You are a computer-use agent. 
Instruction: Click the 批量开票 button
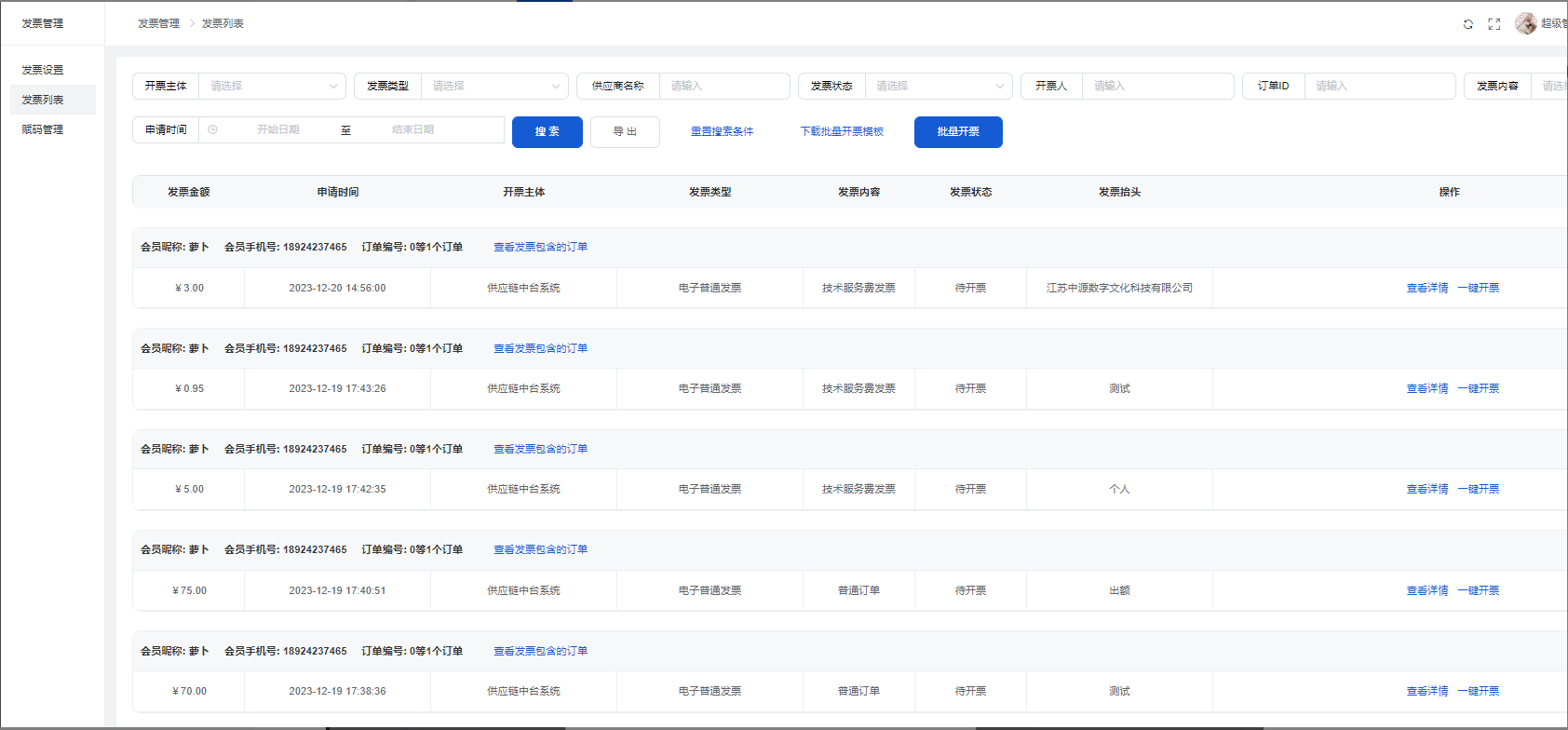(958, 132)
